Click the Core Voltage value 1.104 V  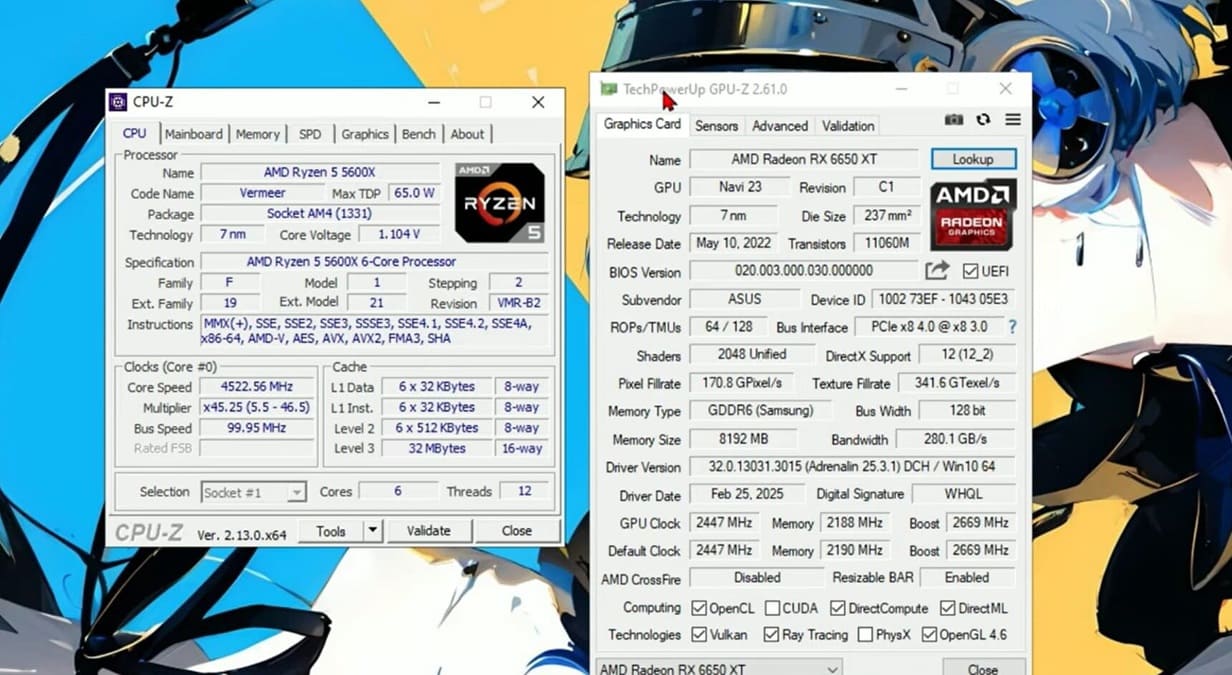click(398, 235)
